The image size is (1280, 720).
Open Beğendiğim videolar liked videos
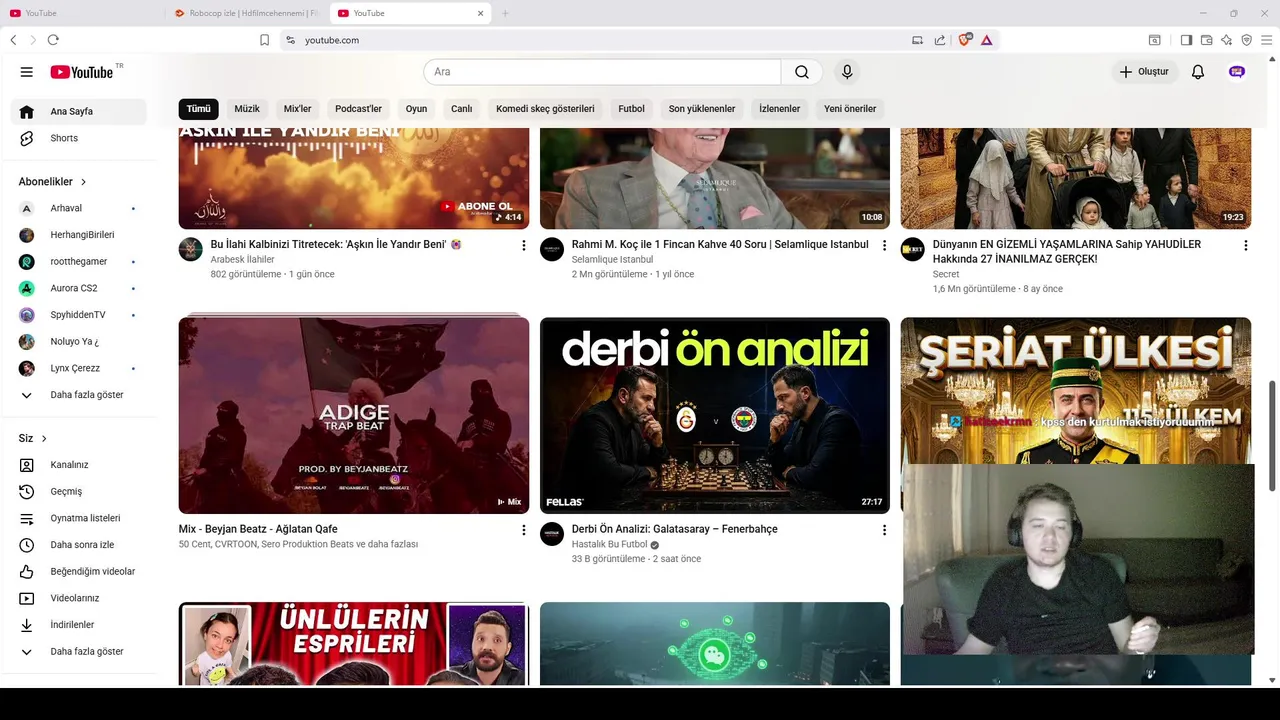coord(79,571)
